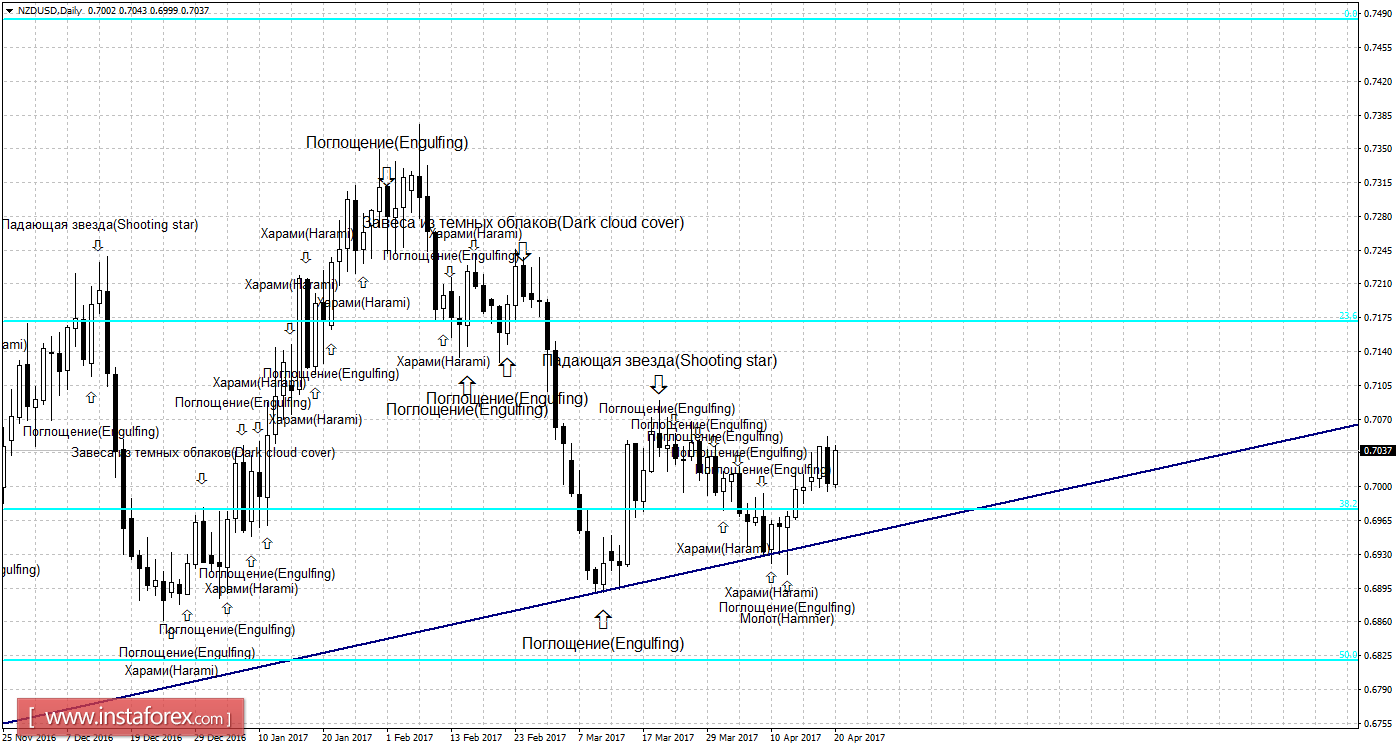This screenshot has width=1398, height=749.
Task: Select the large up arrow above bottom Engulfing
Action: pos(602,619)
